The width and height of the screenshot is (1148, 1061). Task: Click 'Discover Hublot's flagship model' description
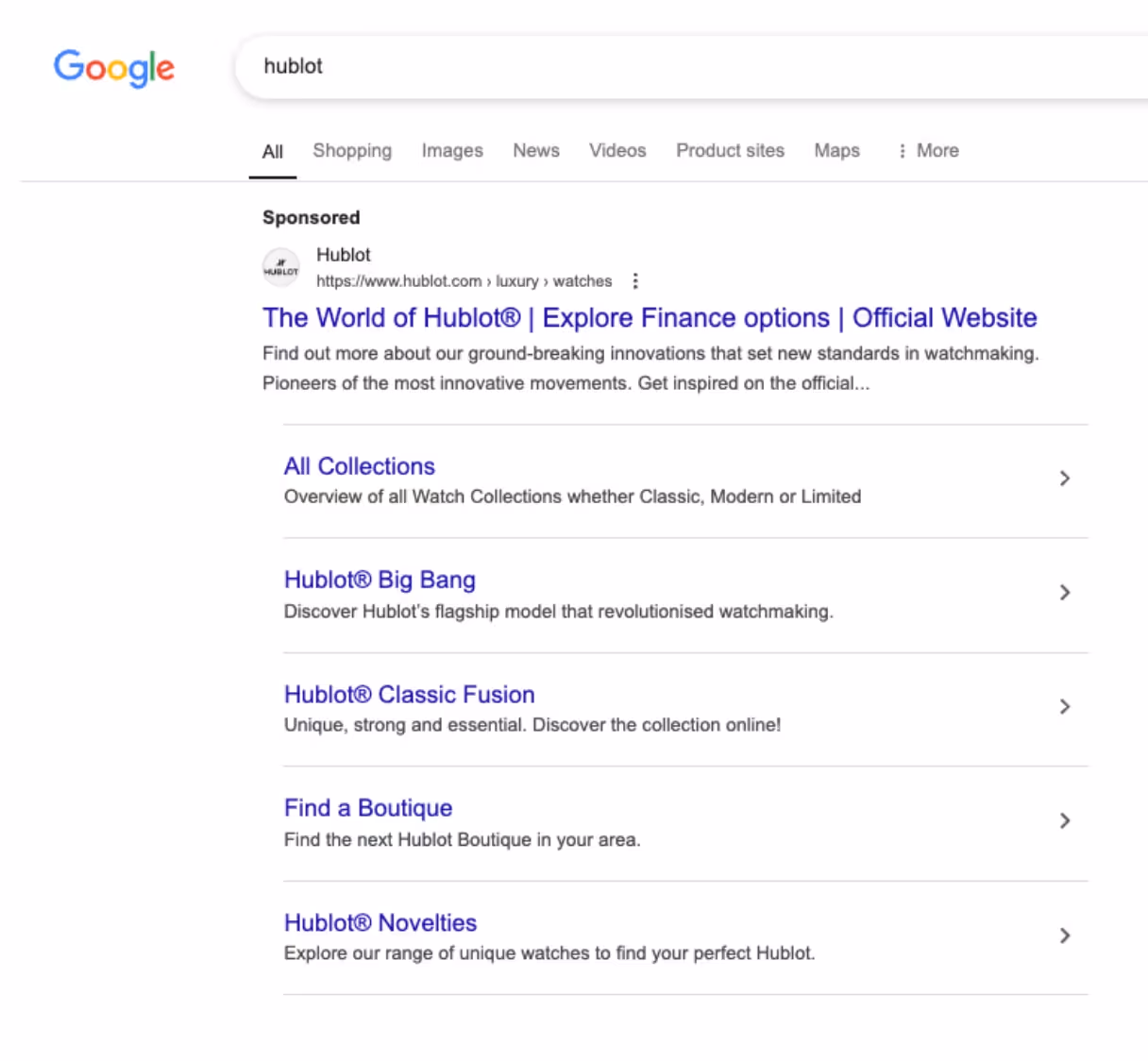(559, 612)
